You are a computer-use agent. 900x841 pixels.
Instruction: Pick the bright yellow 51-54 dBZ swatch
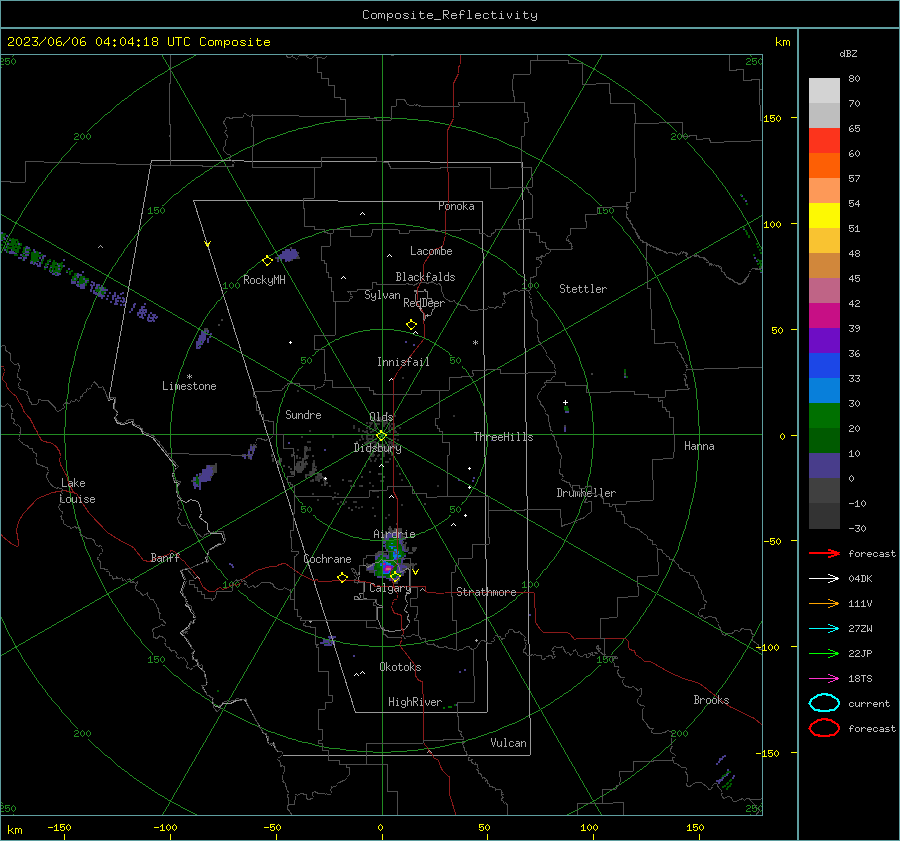click(824, 216)
